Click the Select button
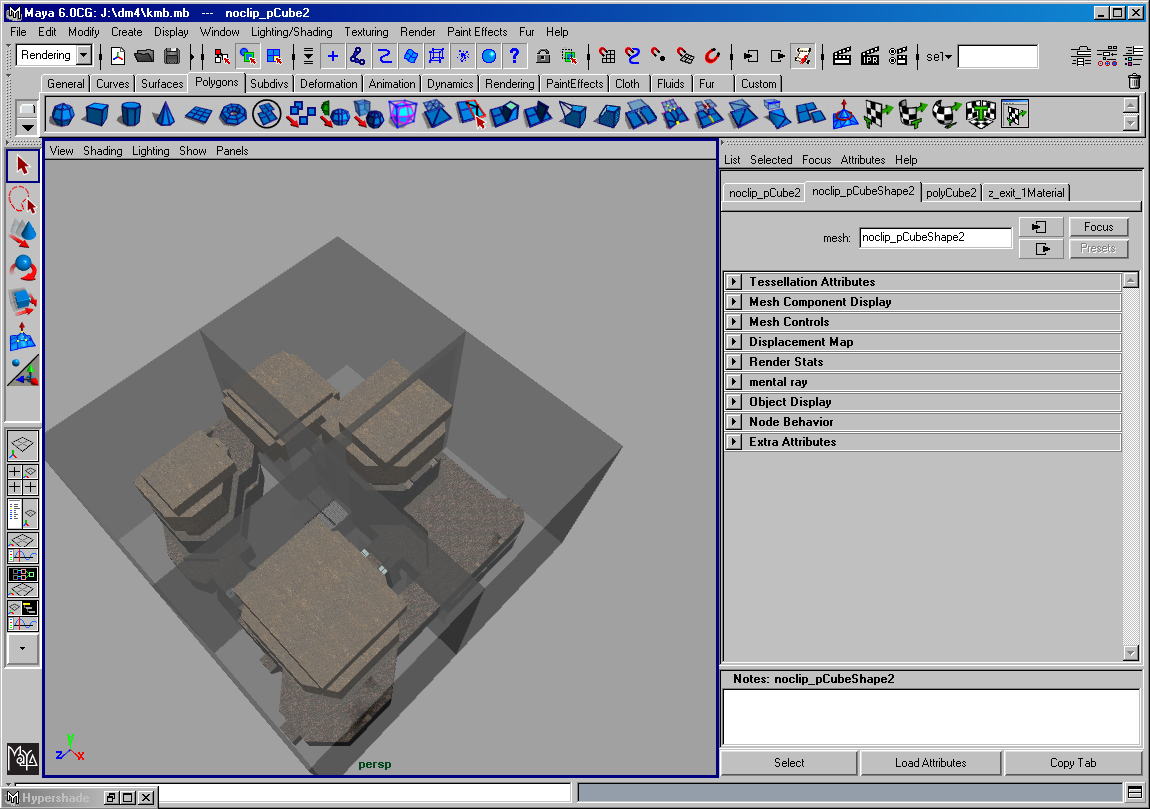Screen dimensions: 1150x809 (x=788, y=763)
